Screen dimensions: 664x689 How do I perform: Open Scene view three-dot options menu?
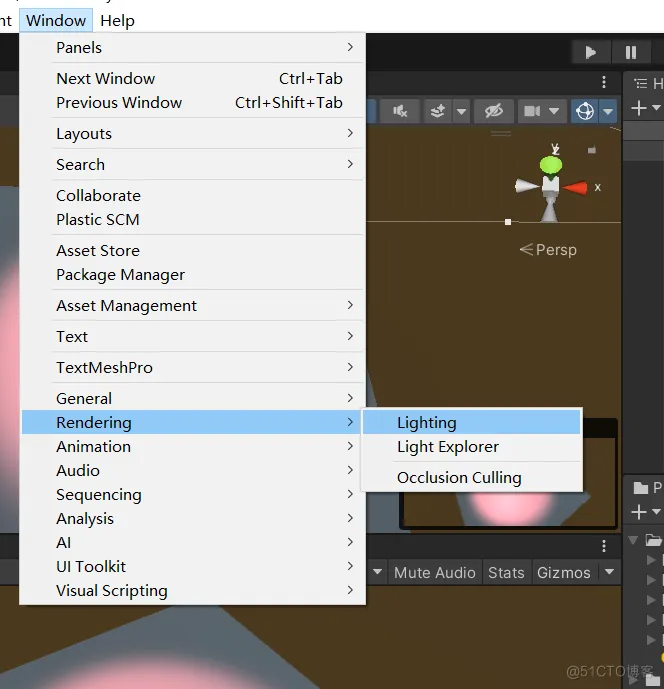point(604,82)
